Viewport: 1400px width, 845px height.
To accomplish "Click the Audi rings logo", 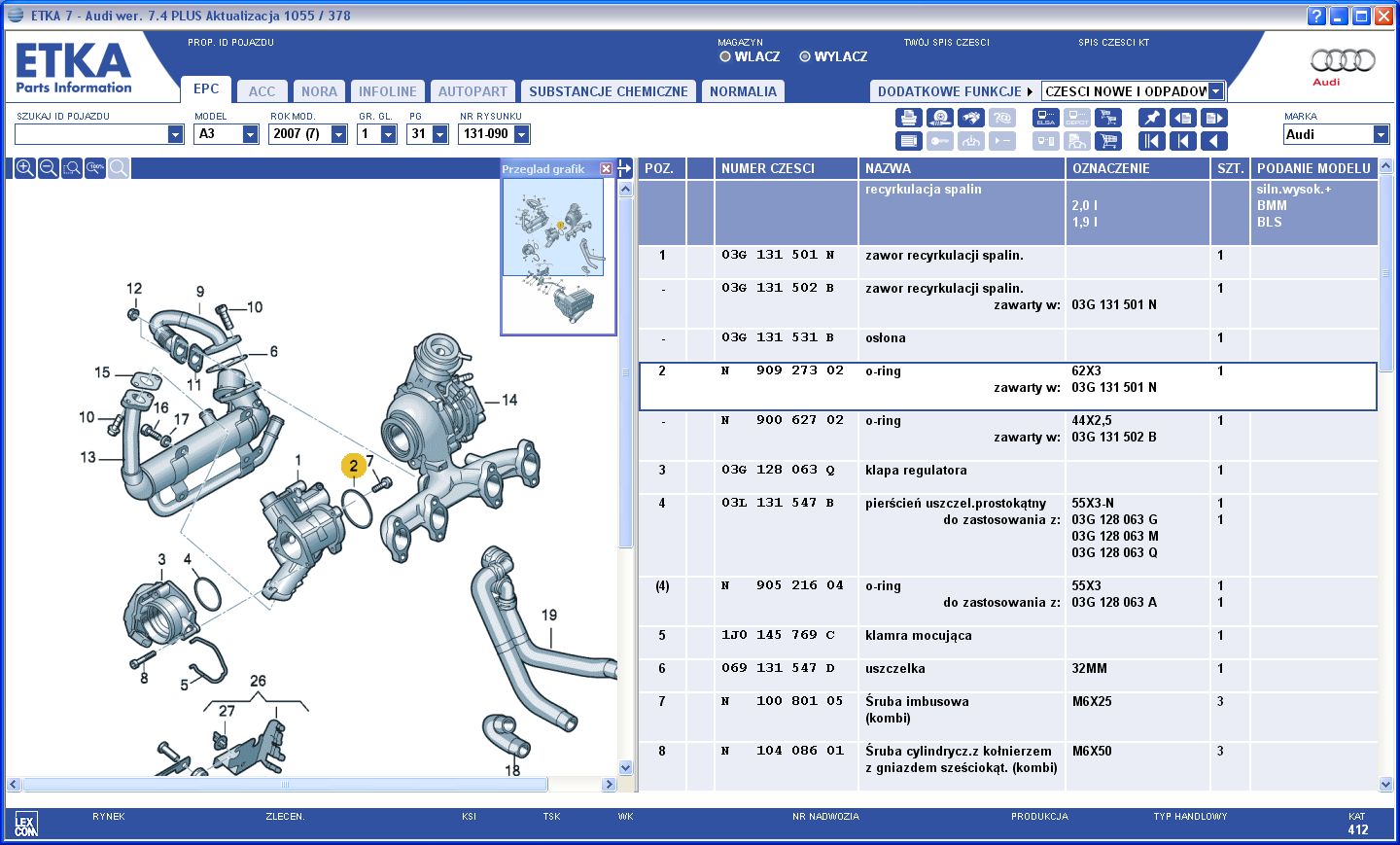I will pos(1343,60).
